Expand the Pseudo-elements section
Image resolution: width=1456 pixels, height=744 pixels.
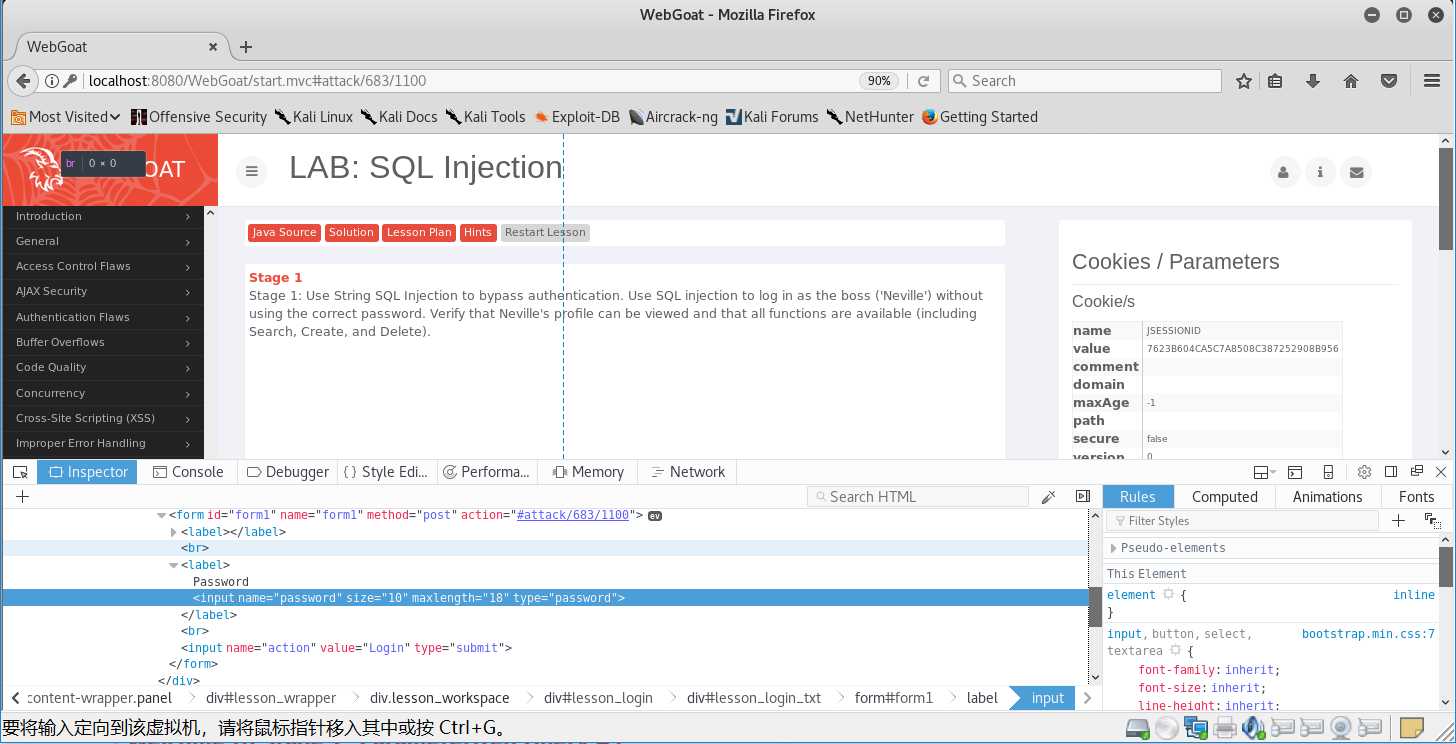(x=1114, y=548)
